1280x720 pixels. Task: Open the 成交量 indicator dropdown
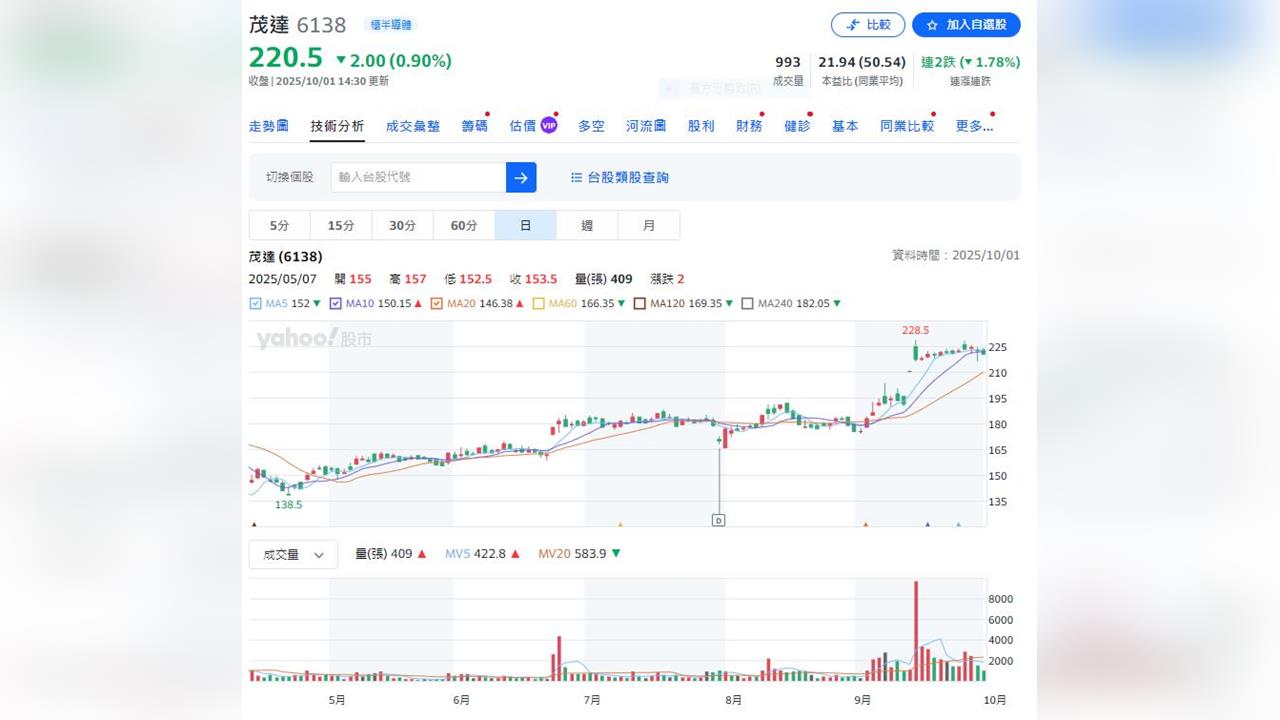point(293,554)
